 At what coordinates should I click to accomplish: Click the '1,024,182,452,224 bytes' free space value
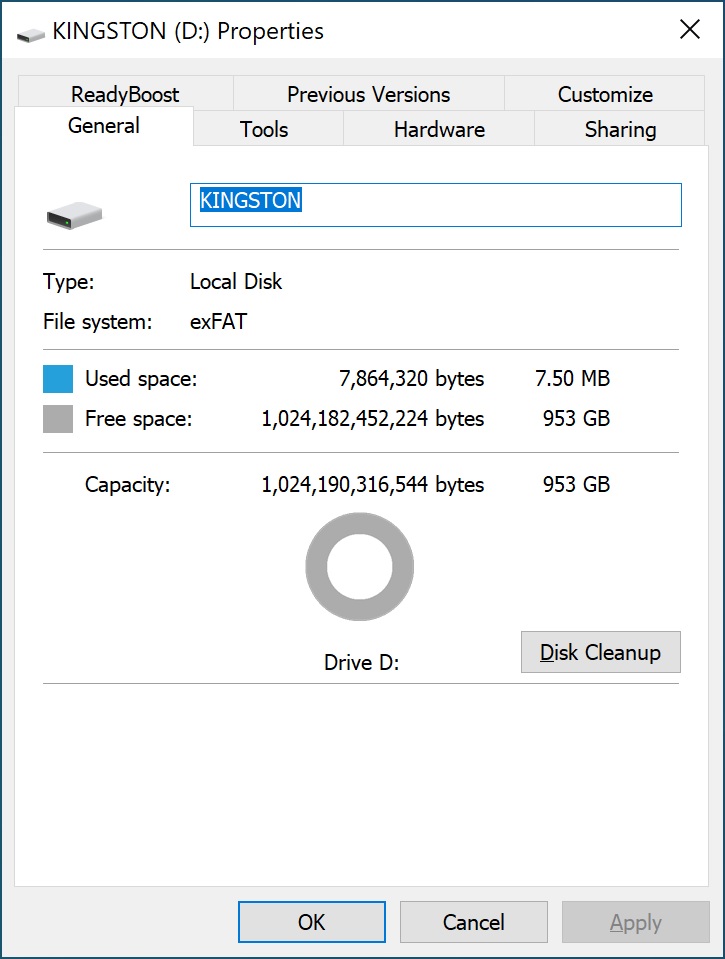[373, 418]
